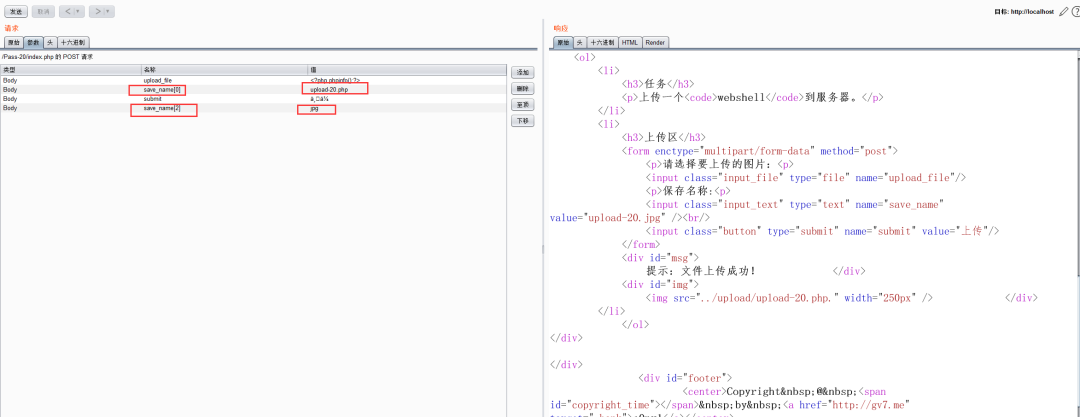Go back using the < history arrow
Image resolution: width=1080 pixels, height=417 pixels.
68,11
